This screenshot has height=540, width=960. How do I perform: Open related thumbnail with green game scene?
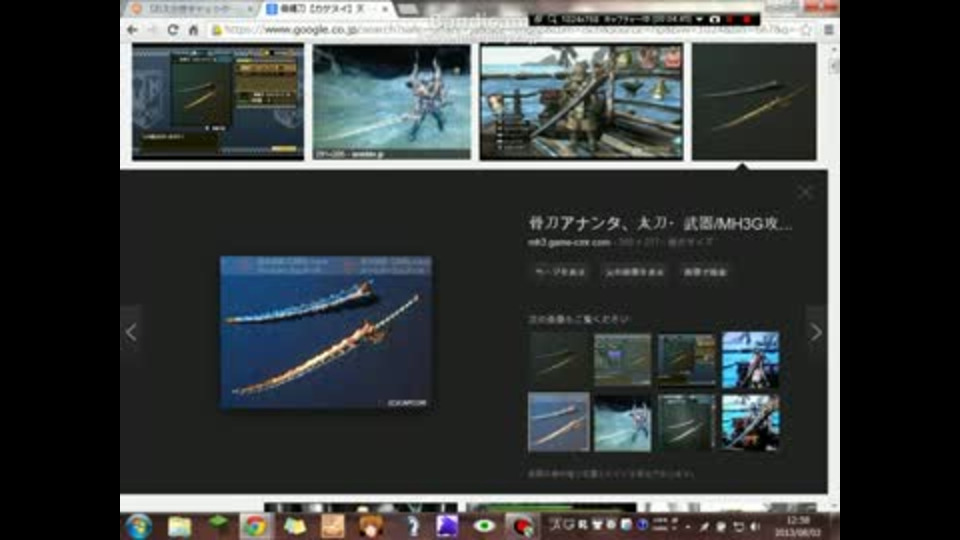pos(622,359)
